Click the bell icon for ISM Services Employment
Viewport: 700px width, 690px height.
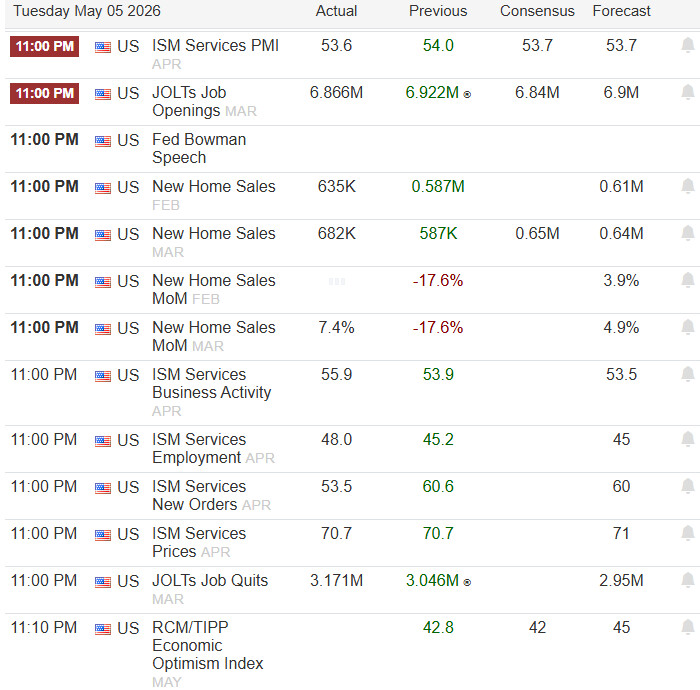click(x=688, y=439)
